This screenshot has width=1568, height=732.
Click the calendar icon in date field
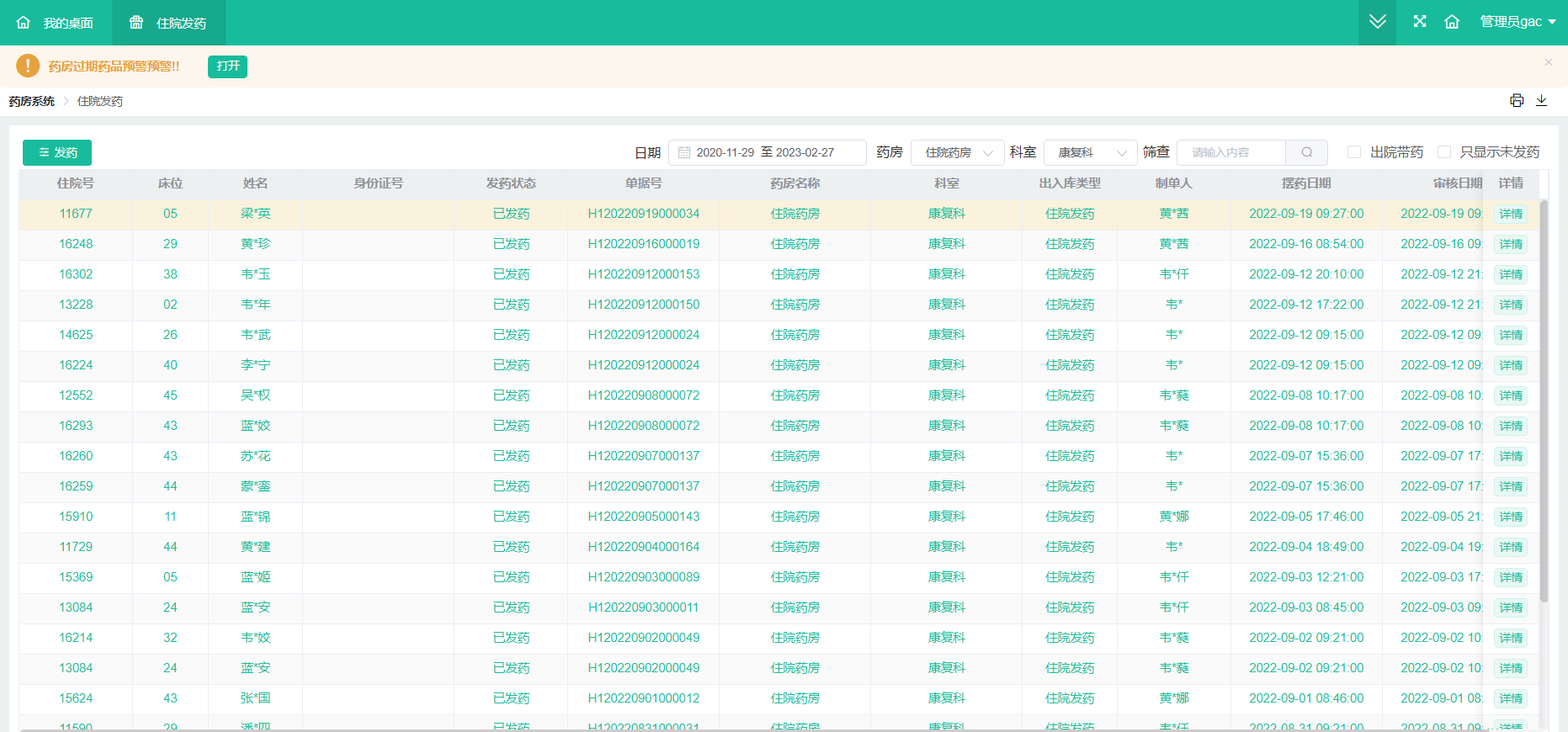click(x=684, y=152)
